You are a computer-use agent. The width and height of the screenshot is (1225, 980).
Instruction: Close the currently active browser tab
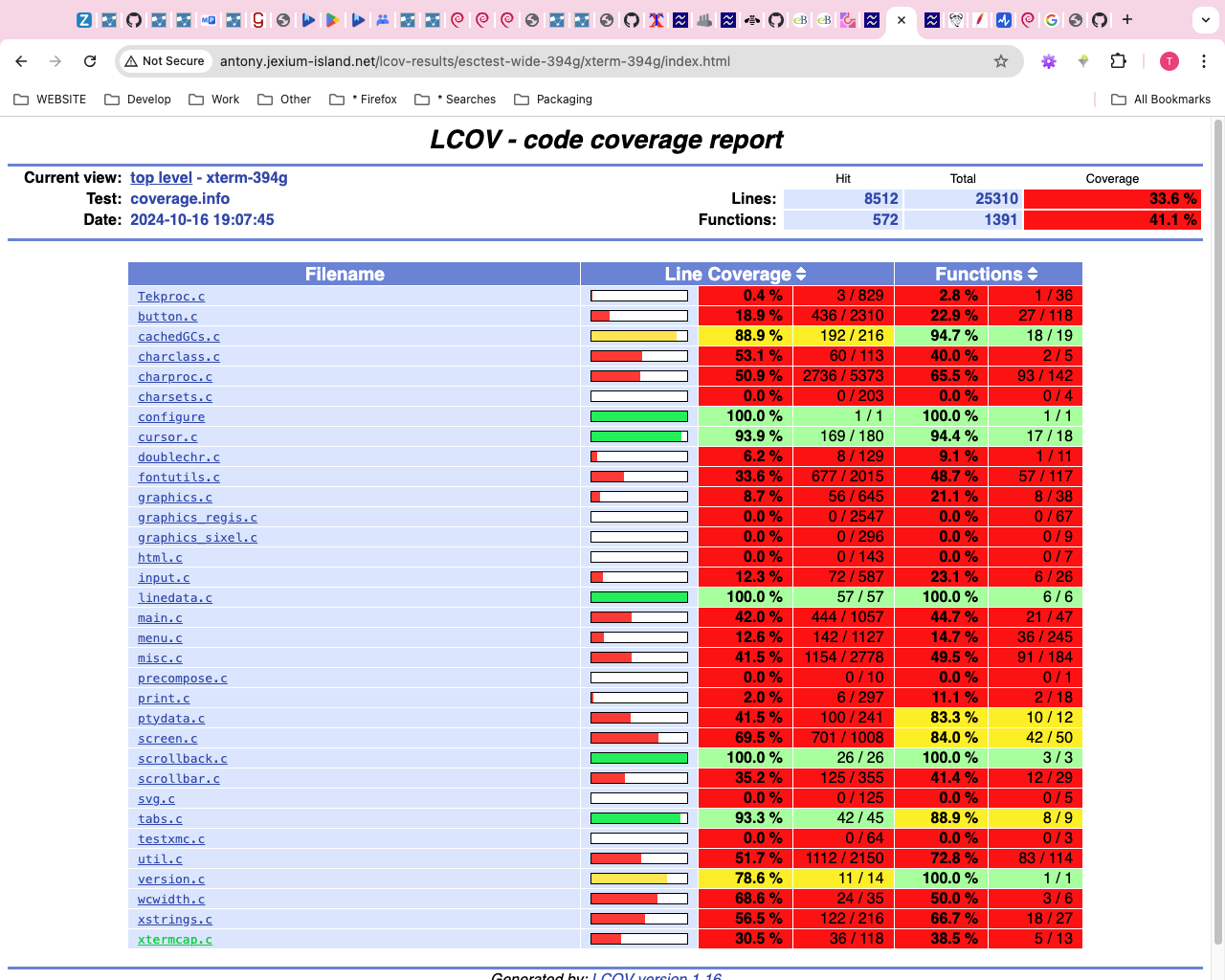[902, 19]
